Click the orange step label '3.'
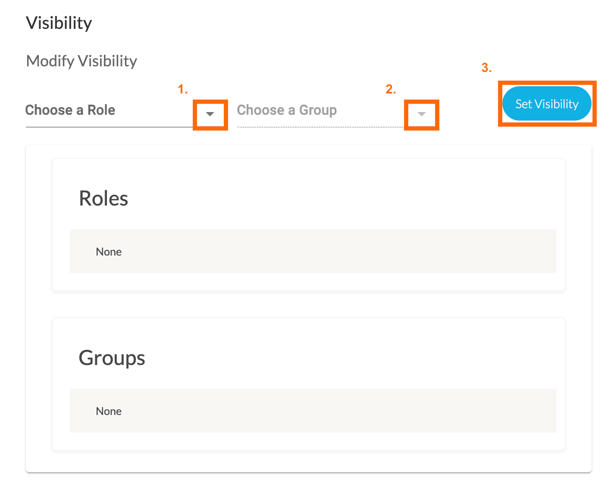Viewport: 614px width, 493px height. pyautogui.click(x=487, y=68)
